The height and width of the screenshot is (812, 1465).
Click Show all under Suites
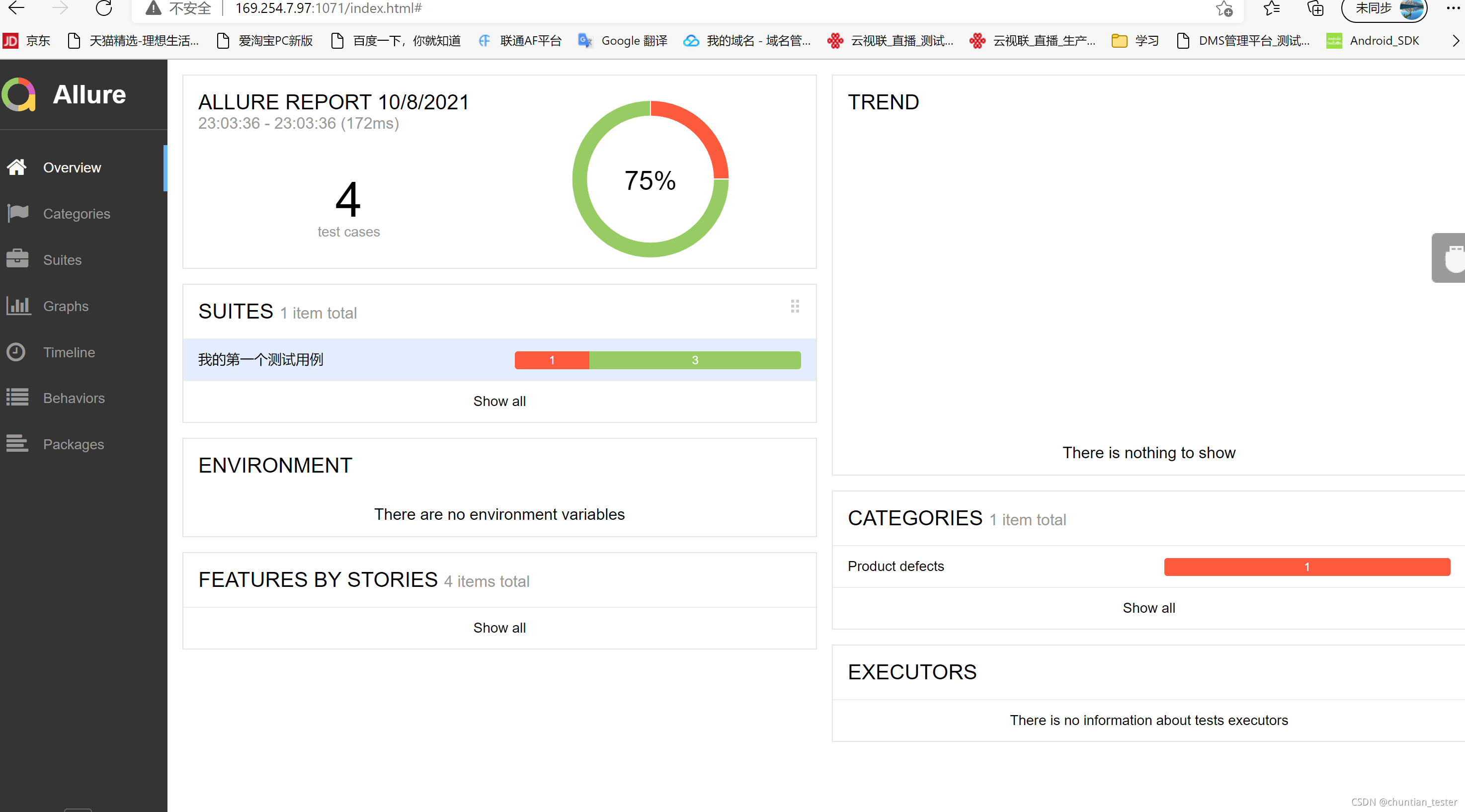click(x=499, y=401)
